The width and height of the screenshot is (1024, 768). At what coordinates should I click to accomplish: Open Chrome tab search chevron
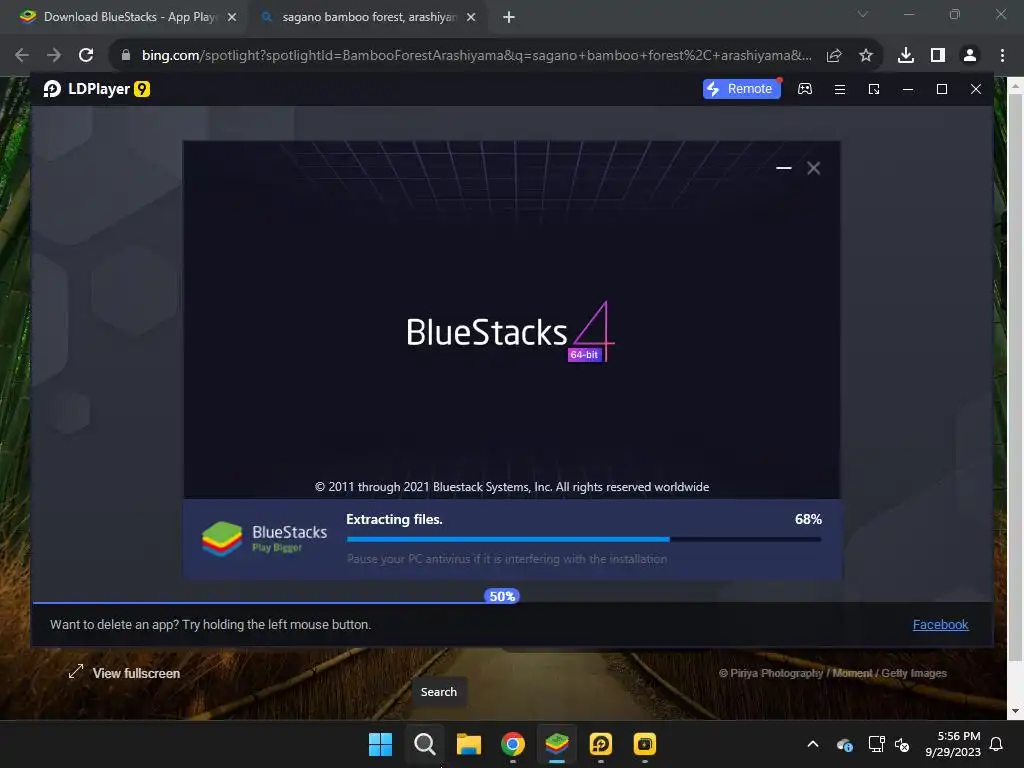coord(863,14)
